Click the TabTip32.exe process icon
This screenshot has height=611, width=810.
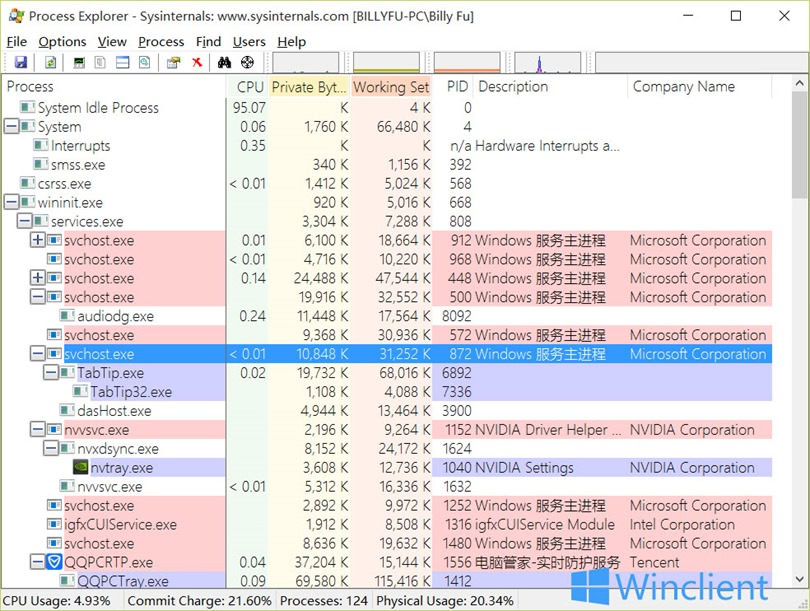(x=81, y=391)
